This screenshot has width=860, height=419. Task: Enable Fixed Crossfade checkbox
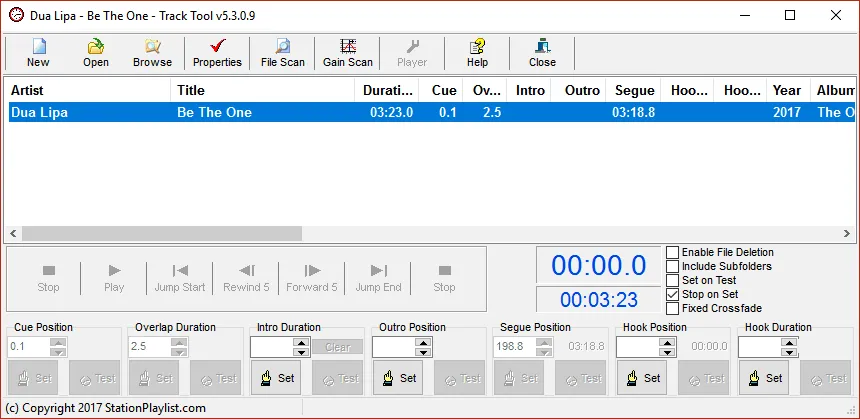point(672,308)
